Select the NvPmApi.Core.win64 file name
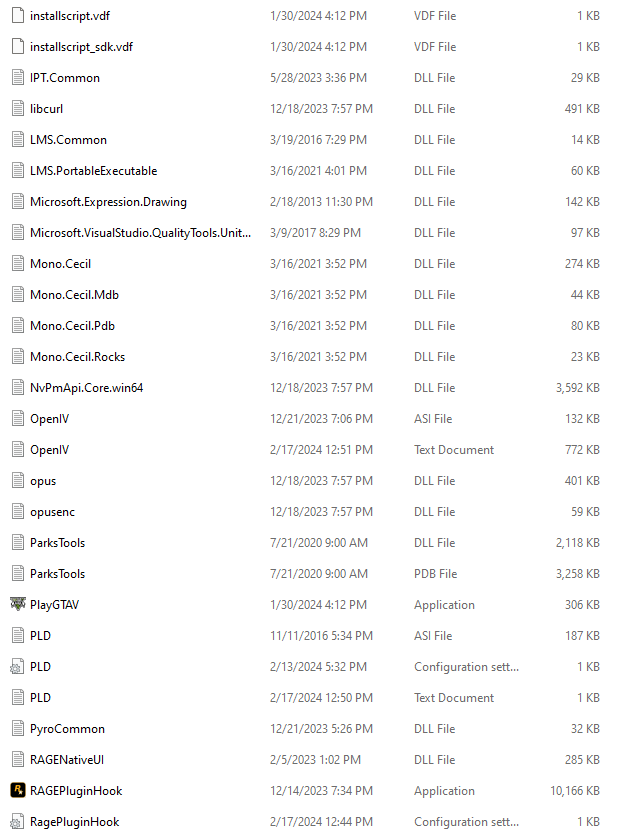The image size is (626, 839). click(x=86, y=387)
